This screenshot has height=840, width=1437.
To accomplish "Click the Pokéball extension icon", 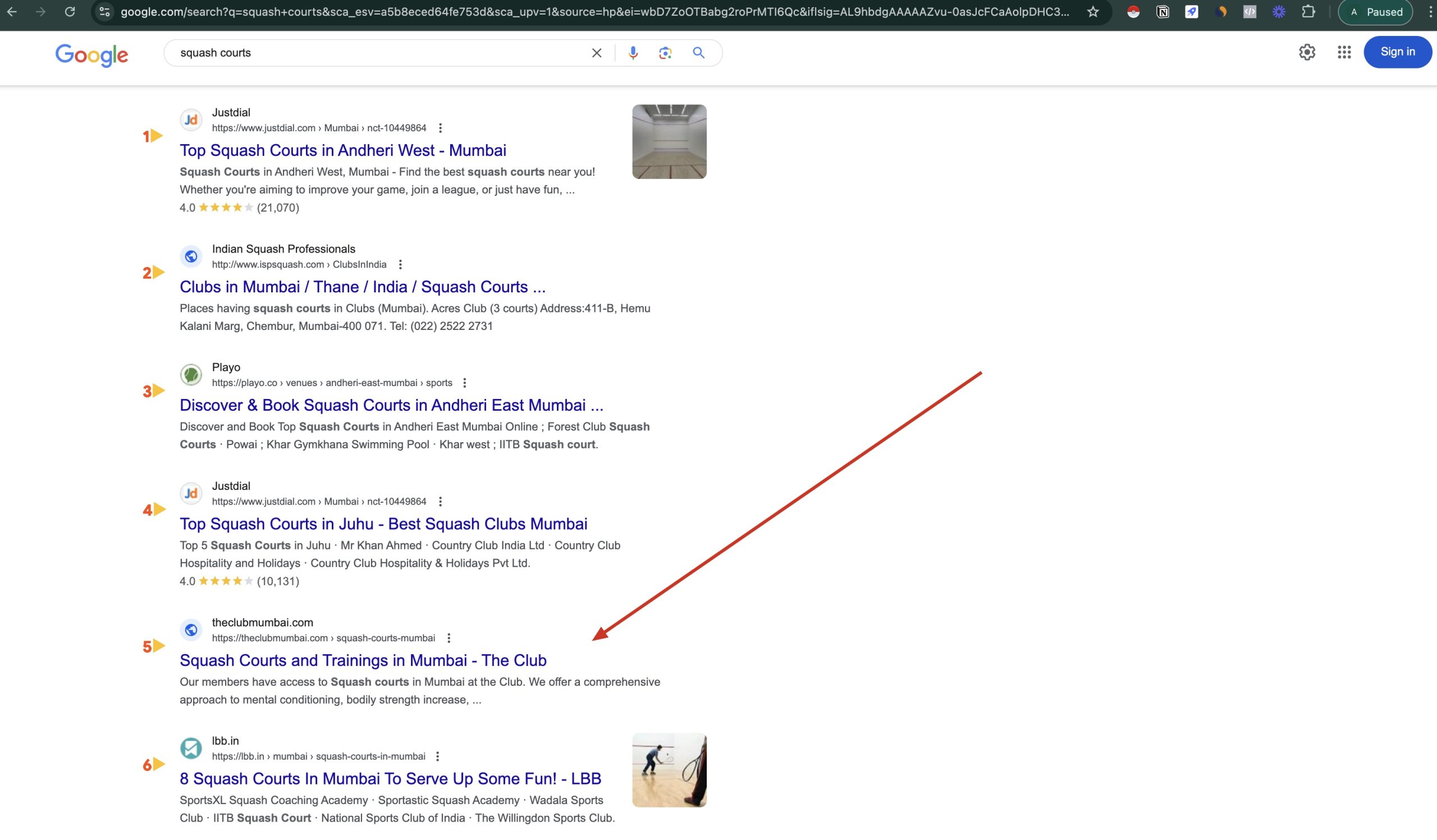I will coord(1134,11).
